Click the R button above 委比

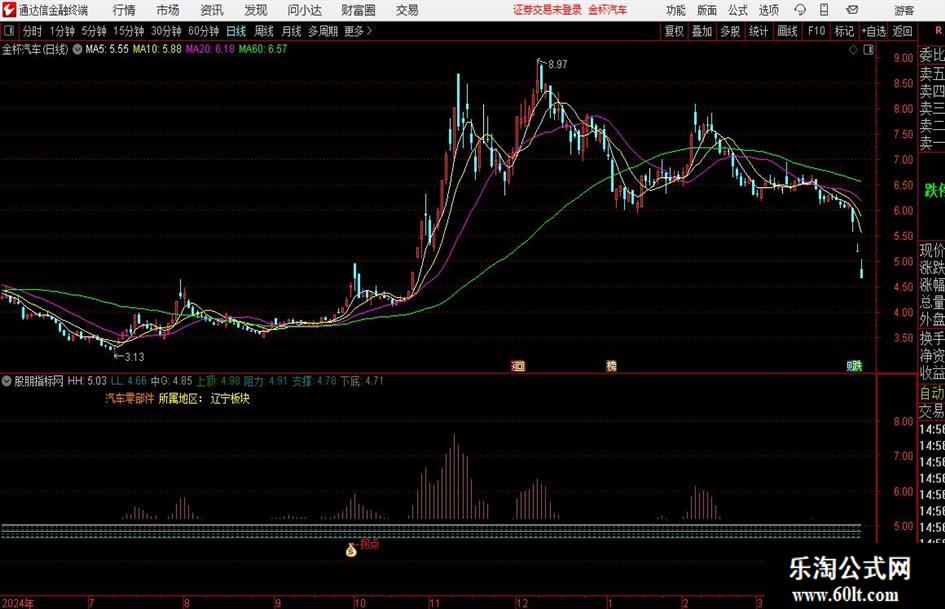point(938,30)
